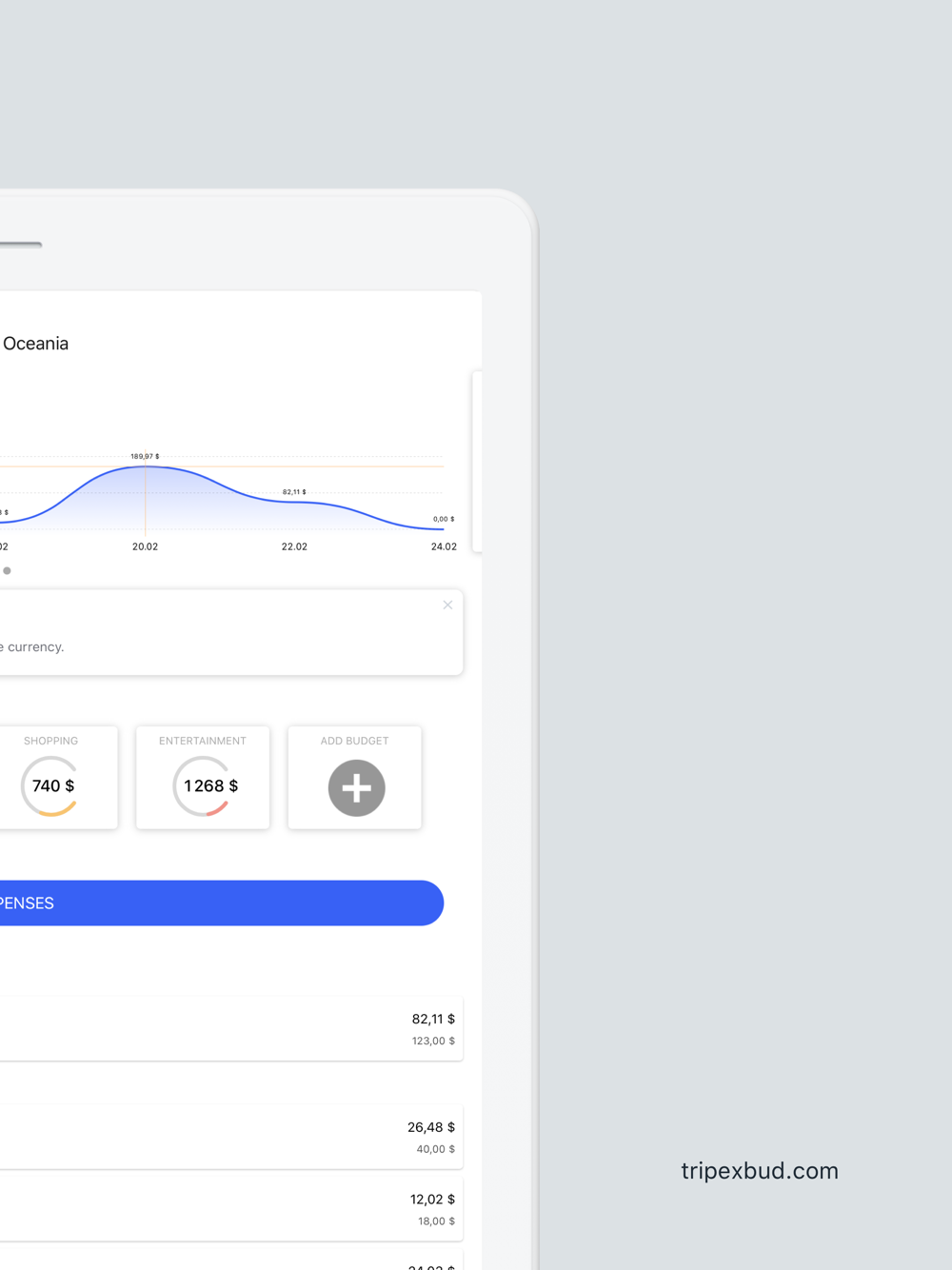Open the Entertainment budget card showing 1 268 $
The image size is (952, 1270).
click(x=203, y=777)
